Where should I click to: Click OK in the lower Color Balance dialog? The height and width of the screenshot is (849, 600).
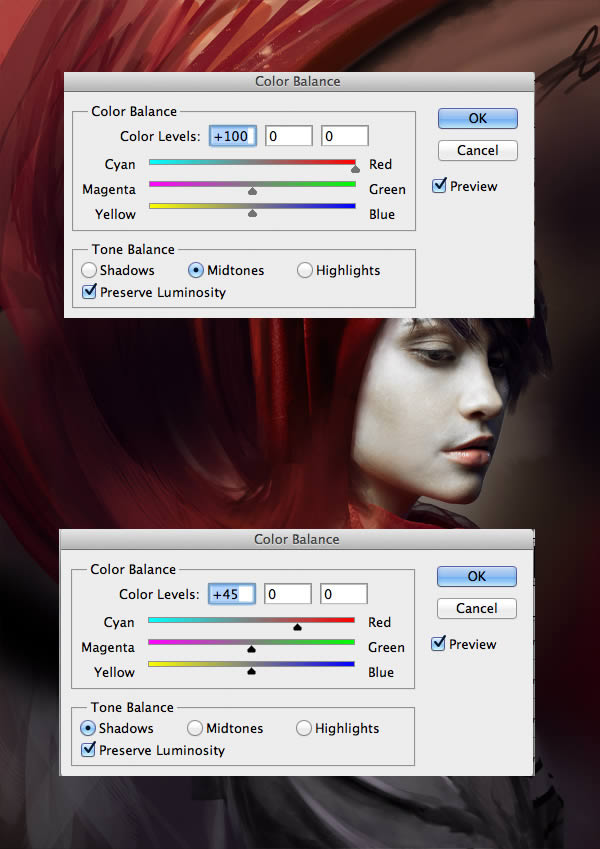click(477, 576)
